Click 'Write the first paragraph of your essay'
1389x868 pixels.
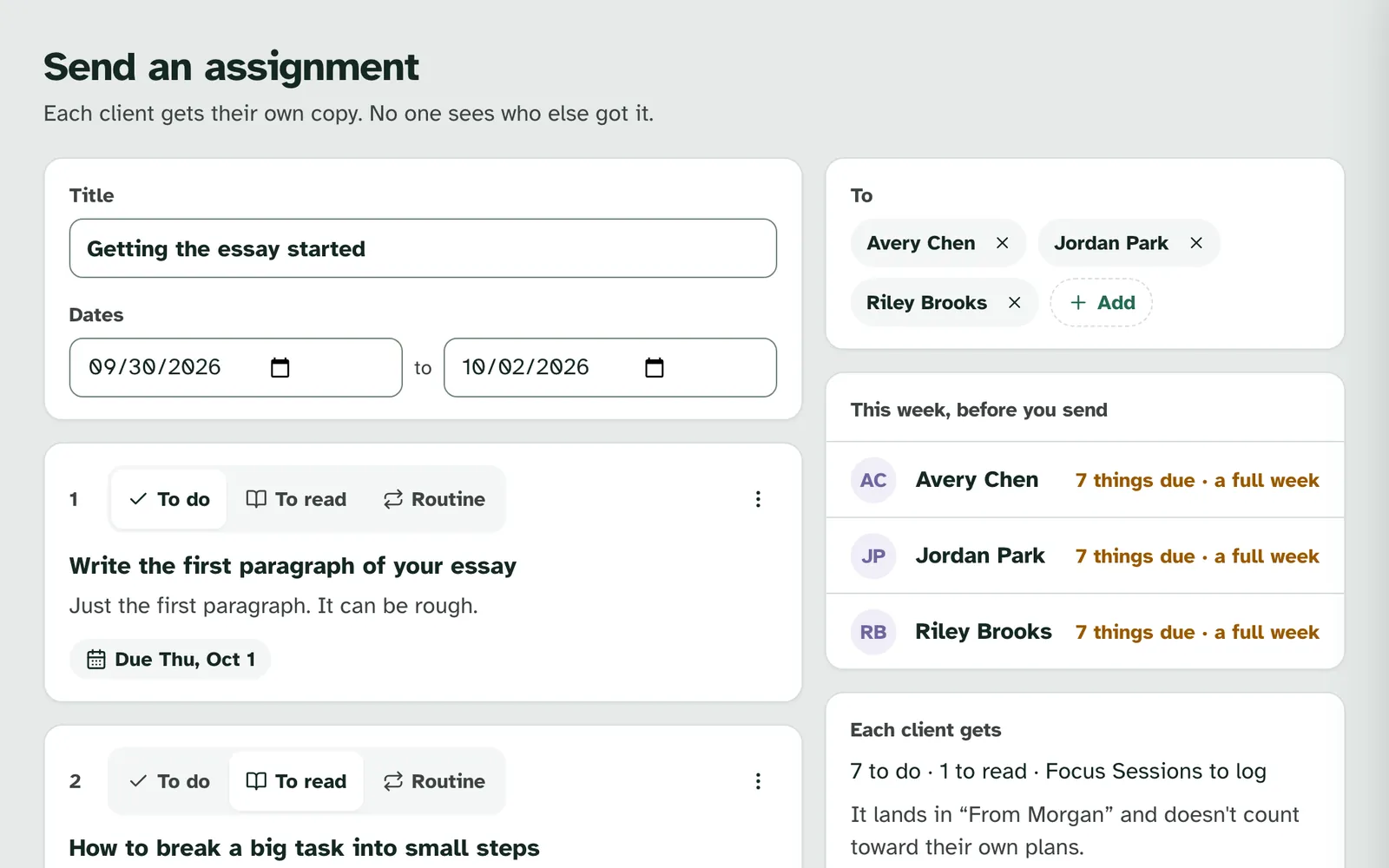(x=293, y=566)
